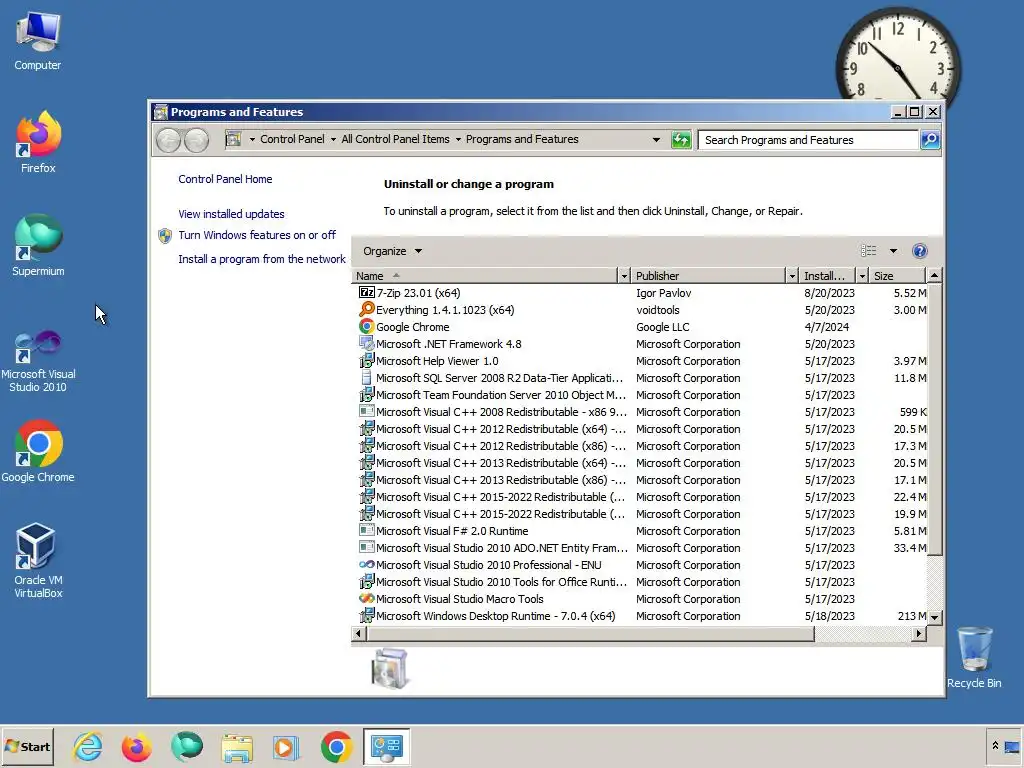Screen dimensions: 1024x768
Task: Click Control Panel in the breadcrumb
Action: (292, 139)
